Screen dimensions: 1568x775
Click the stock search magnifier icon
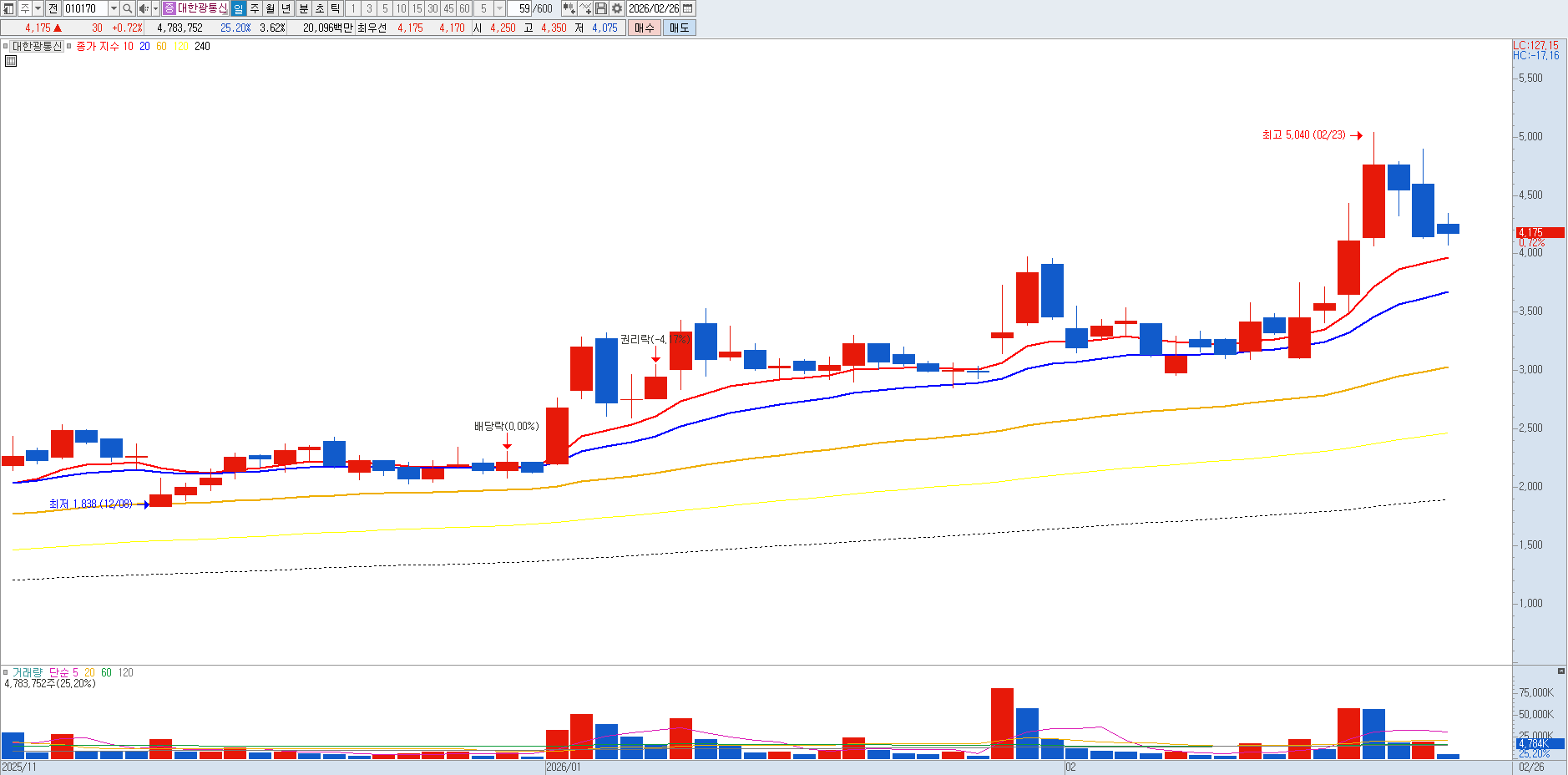click(x=127, y=8)
